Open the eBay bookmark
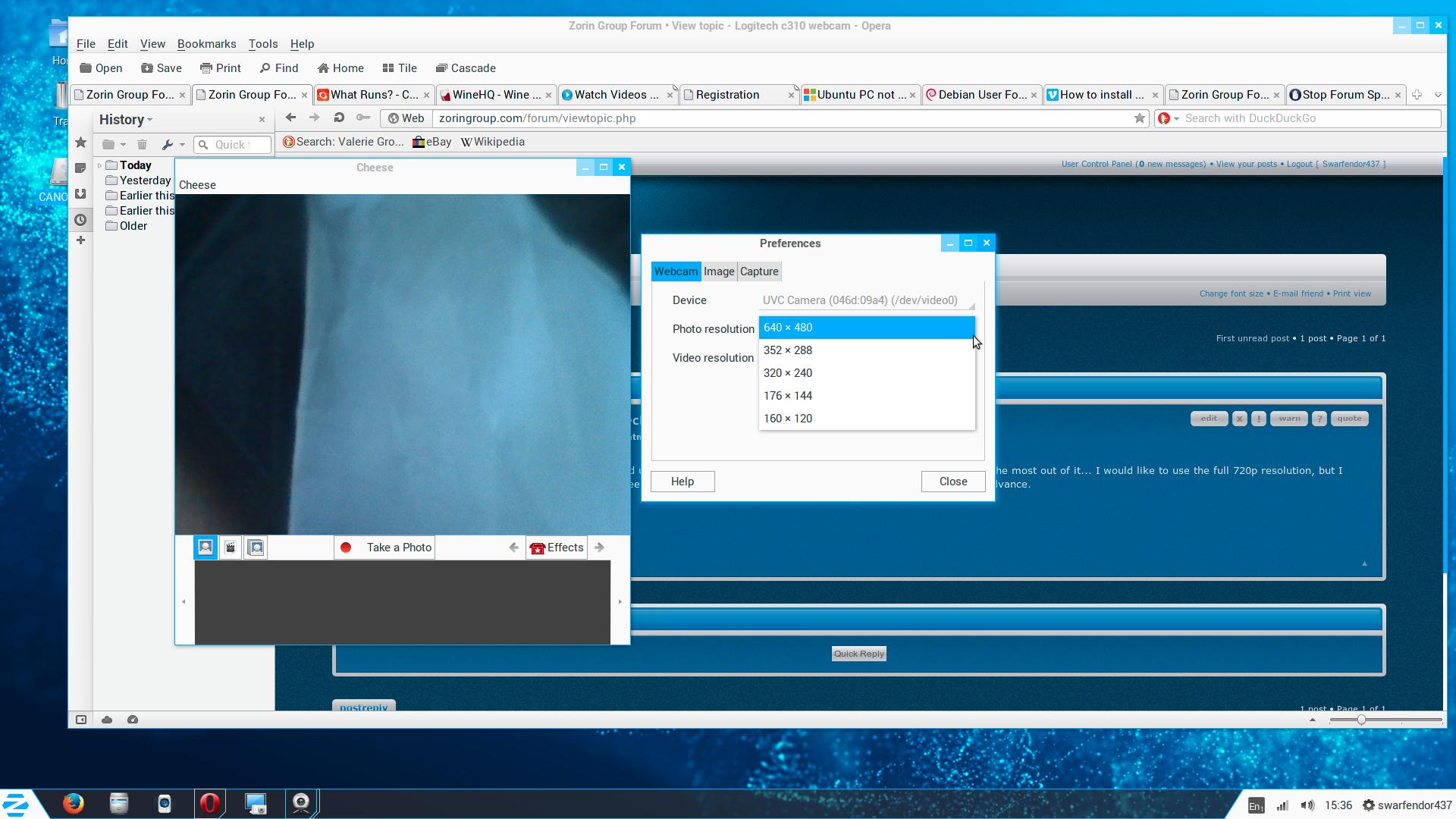The height and width of the screenshot is (819, 1456). [432, 142]
